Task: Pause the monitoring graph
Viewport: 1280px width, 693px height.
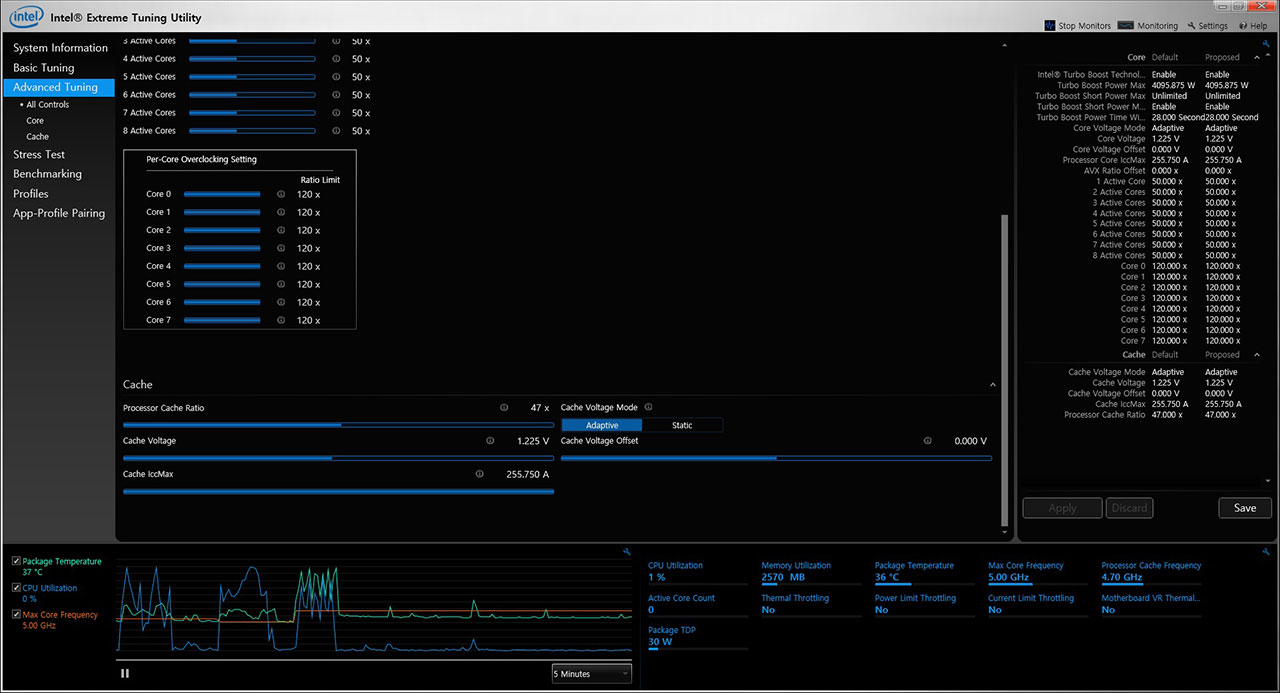Action: click(x=125, y=673)
